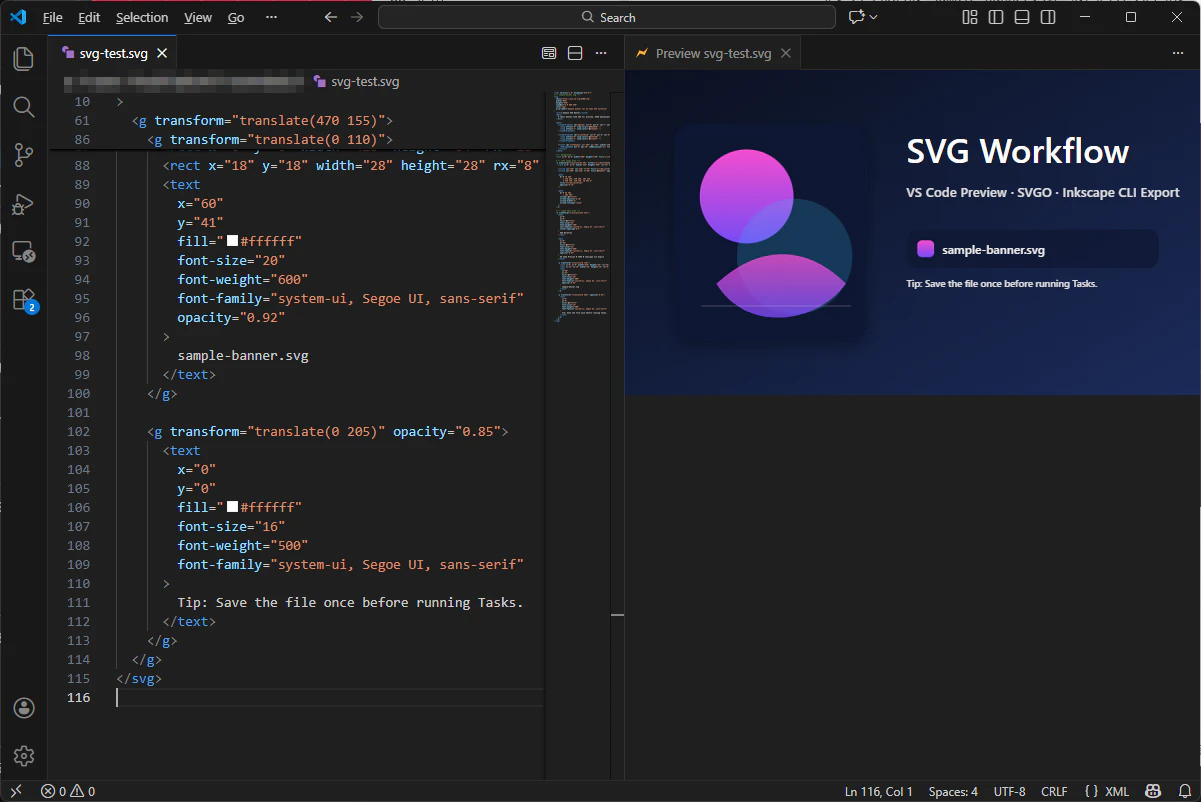Open the Selection menu

142,17
